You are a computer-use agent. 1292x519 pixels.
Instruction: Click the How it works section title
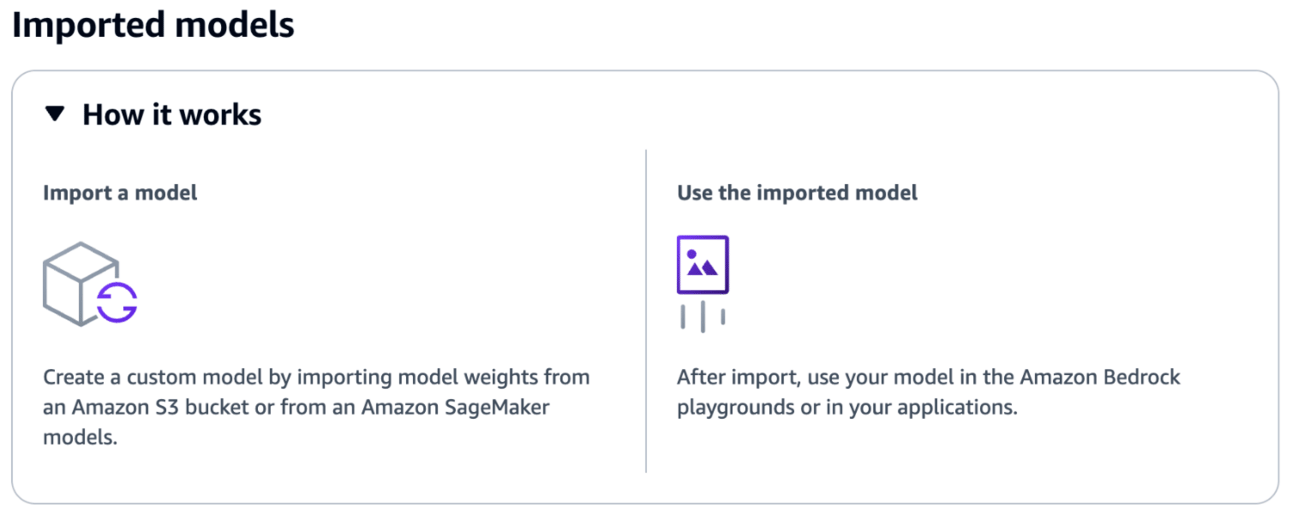(171, 115)
